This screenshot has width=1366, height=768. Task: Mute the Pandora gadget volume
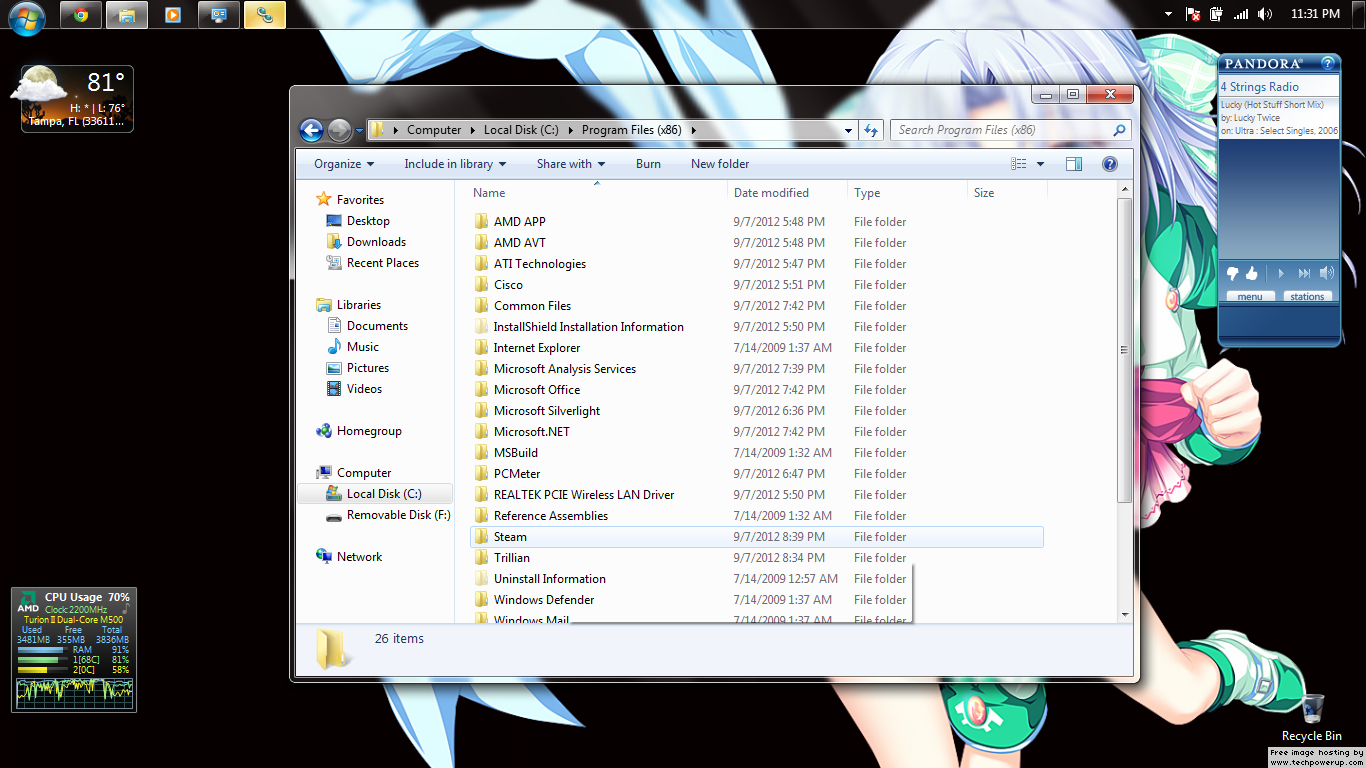(x=1327, y=273)
